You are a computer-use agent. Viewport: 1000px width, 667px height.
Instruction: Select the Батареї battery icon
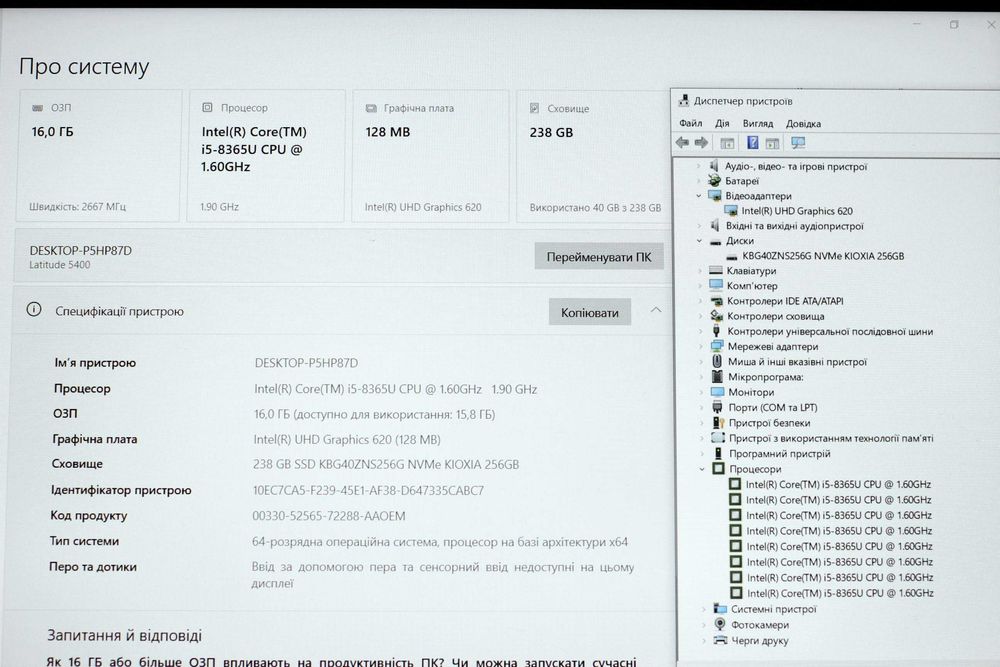click(714, 181)
